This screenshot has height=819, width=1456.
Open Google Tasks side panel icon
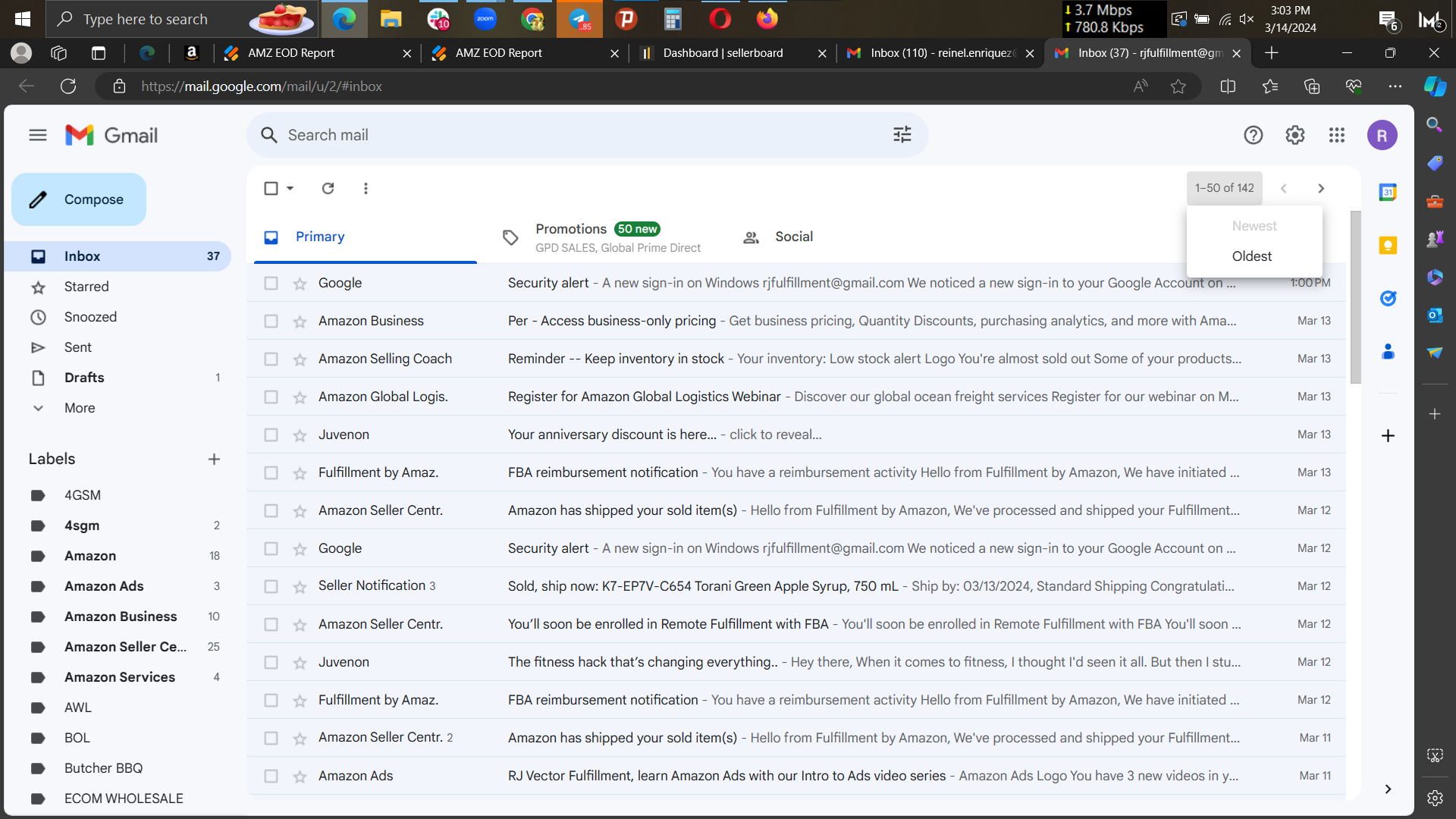click(1388, 298)
